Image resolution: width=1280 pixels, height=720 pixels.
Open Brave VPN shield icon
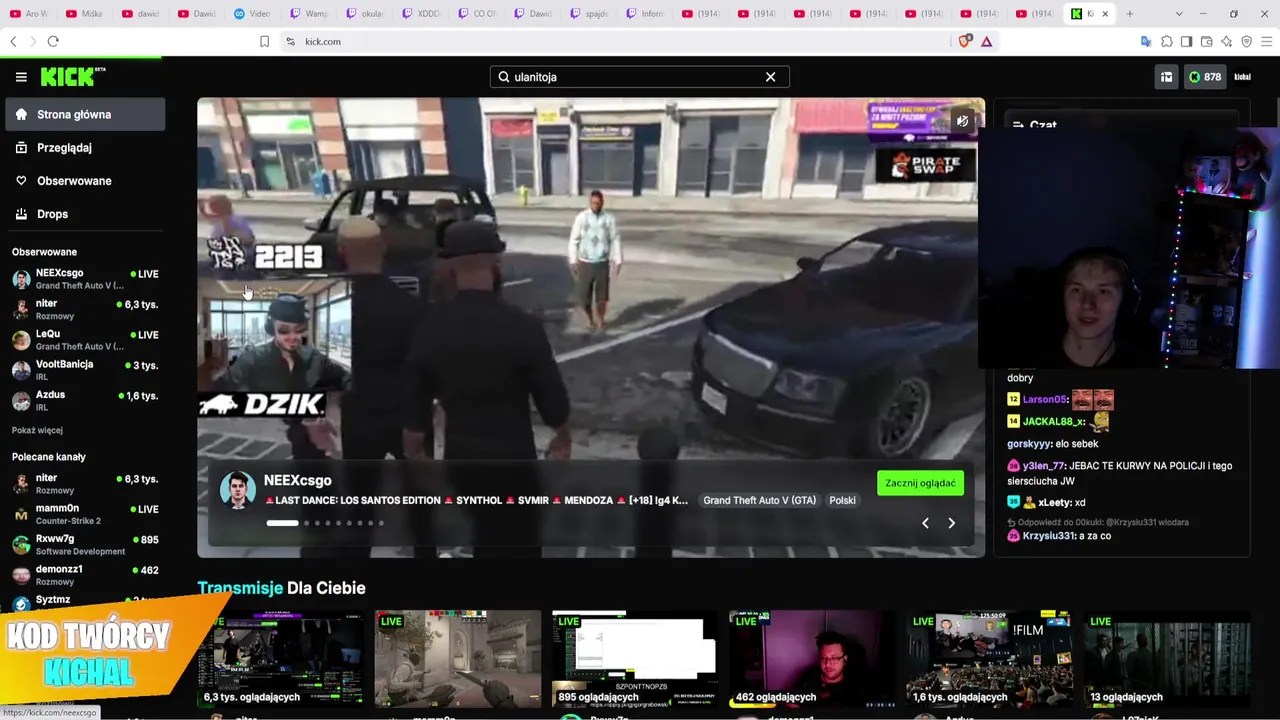1246,41
